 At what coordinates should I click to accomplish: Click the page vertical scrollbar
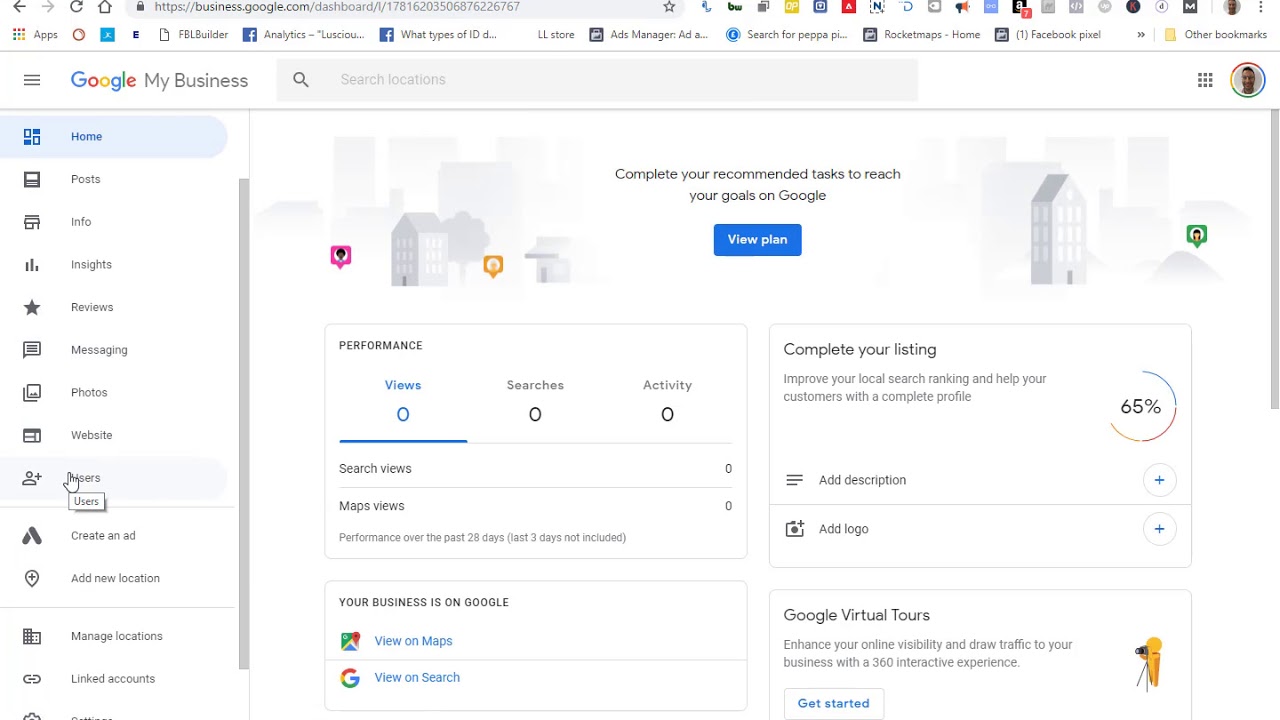(1274, 258)
